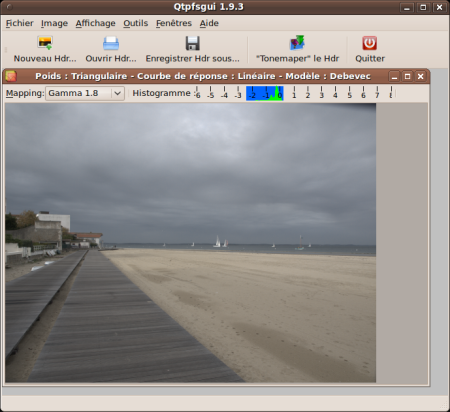The width and height of the screenshot is (450, 412).
Task: Click the histogram scale at mark 3
Action: tap(322, 93)
